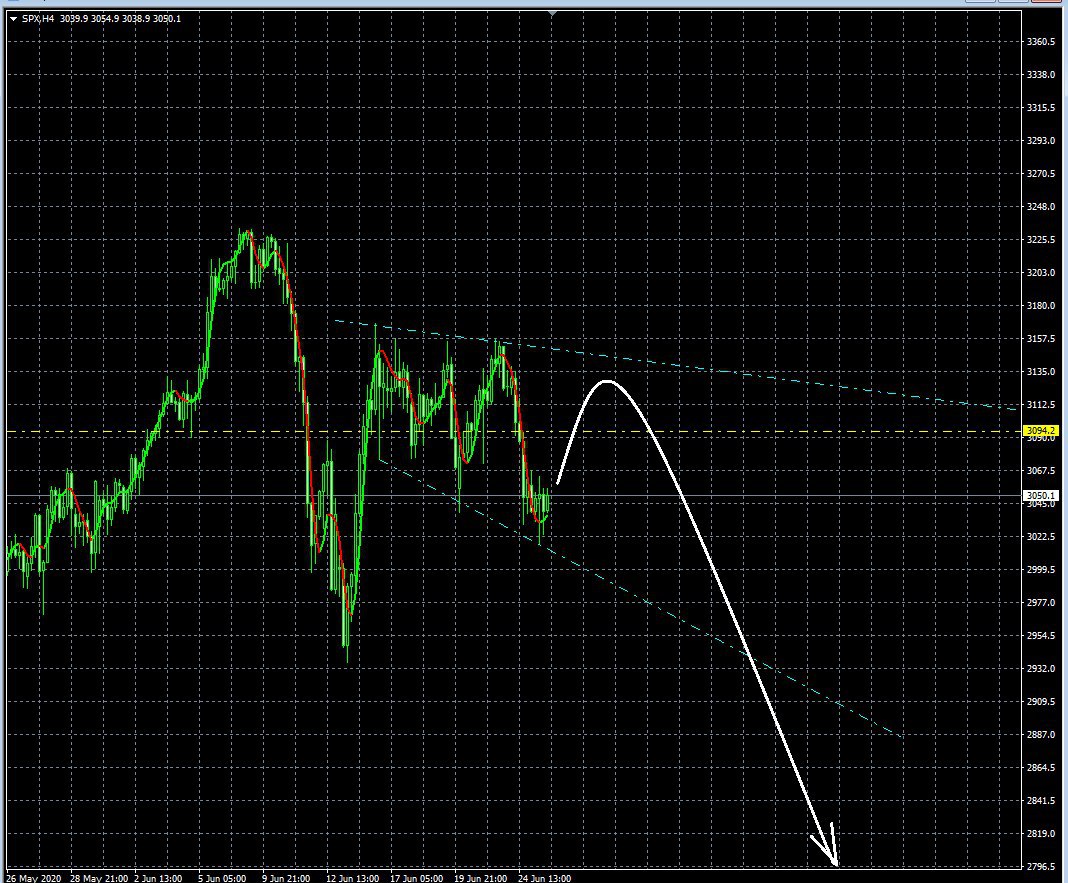Screen dimensions: 1068x883
Task: Click the 26 May 2020 date label
Action: point(33,878)
